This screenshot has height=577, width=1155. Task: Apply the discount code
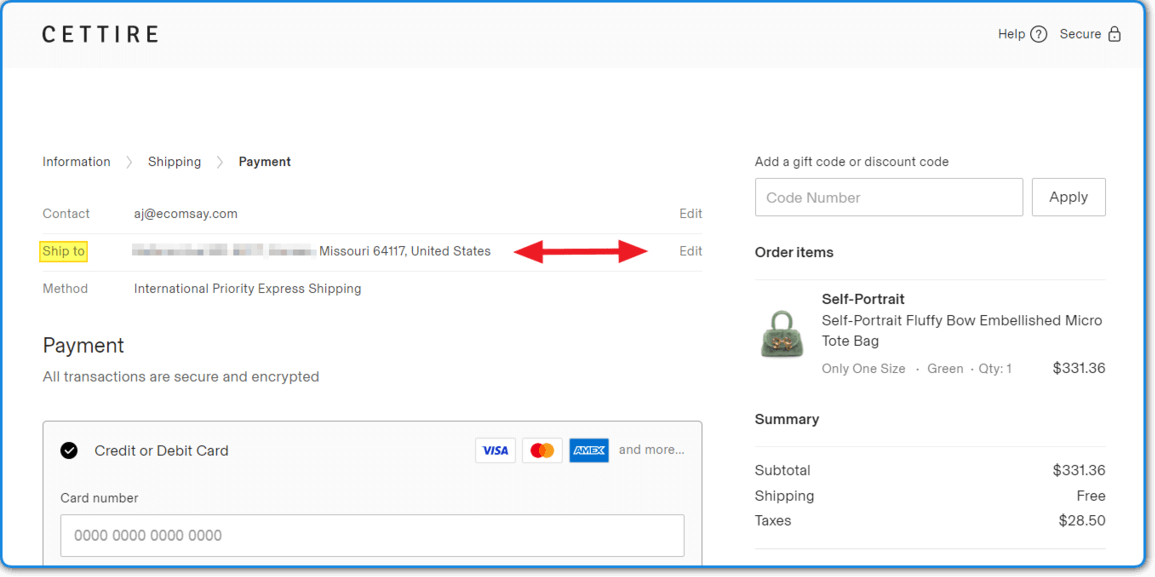pyautogui.click(x=1069, y=197)
